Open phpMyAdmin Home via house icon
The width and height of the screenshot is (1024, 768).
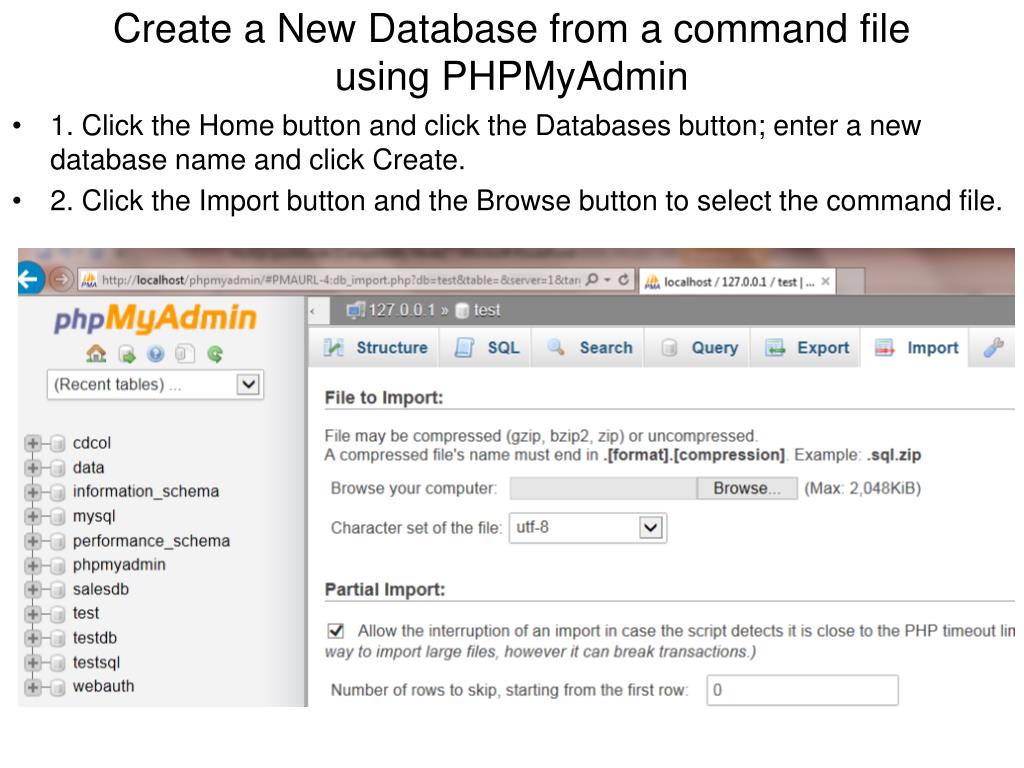tap(96, 354)
